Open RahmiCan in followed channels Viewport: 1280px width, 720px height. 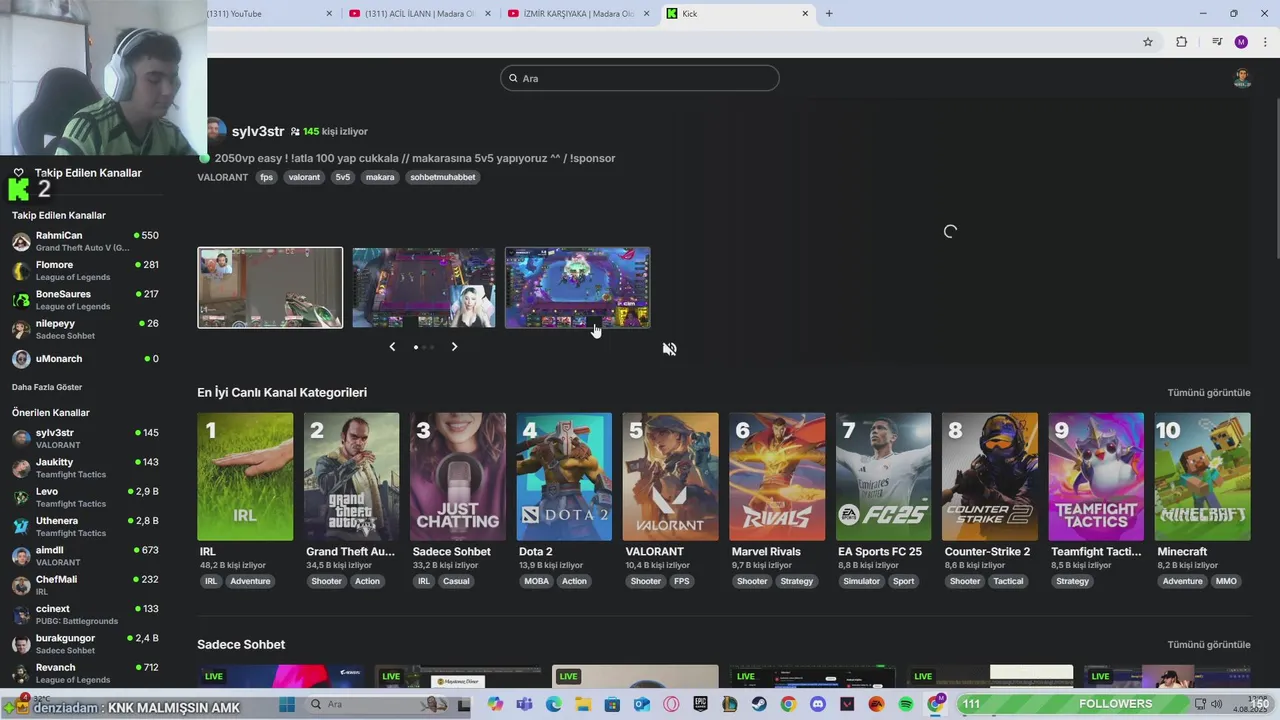(x=85, y=241)
